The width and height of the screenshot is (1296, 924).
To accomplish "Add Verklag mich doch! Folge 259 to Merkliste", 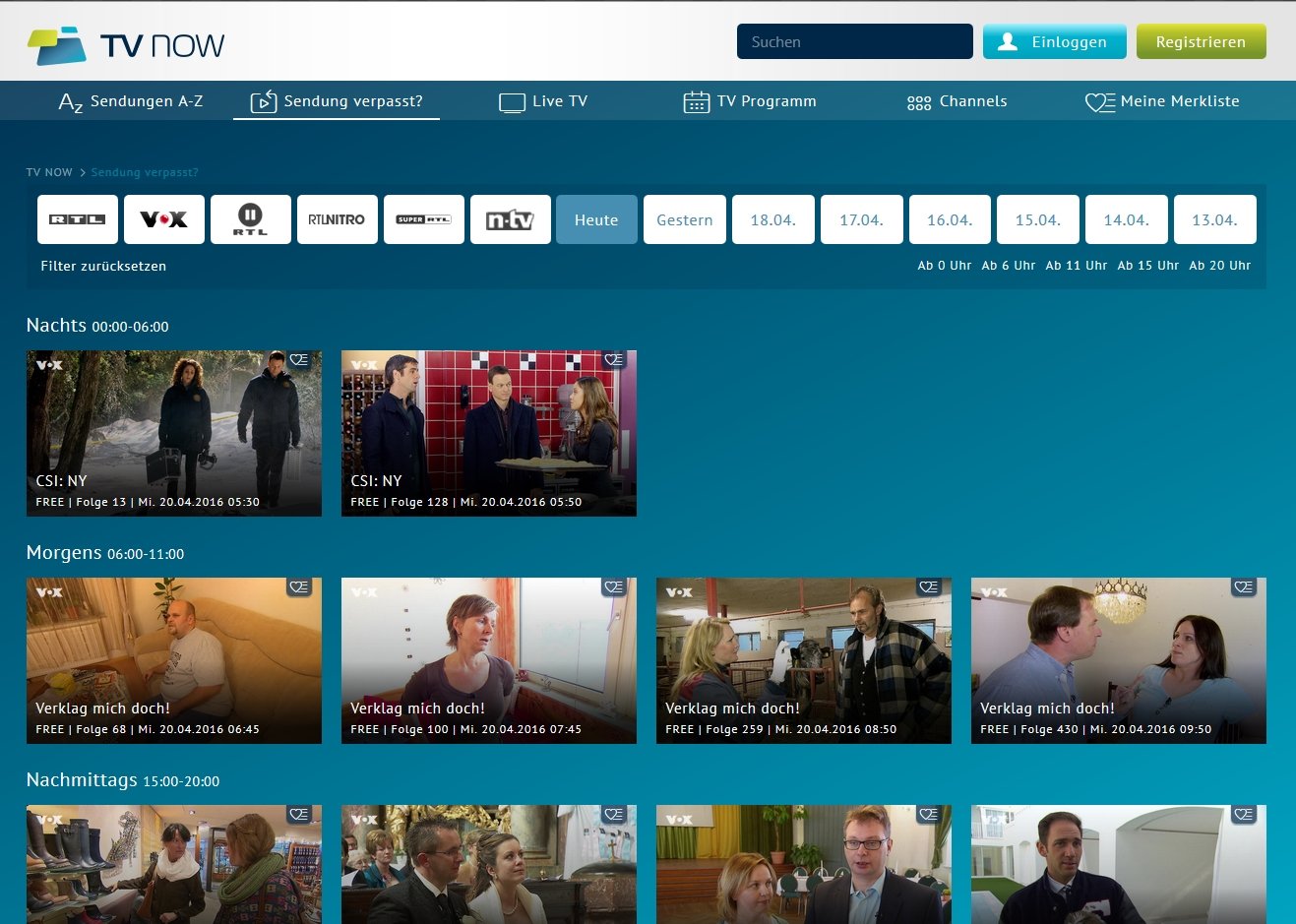I will coord(929,587).
